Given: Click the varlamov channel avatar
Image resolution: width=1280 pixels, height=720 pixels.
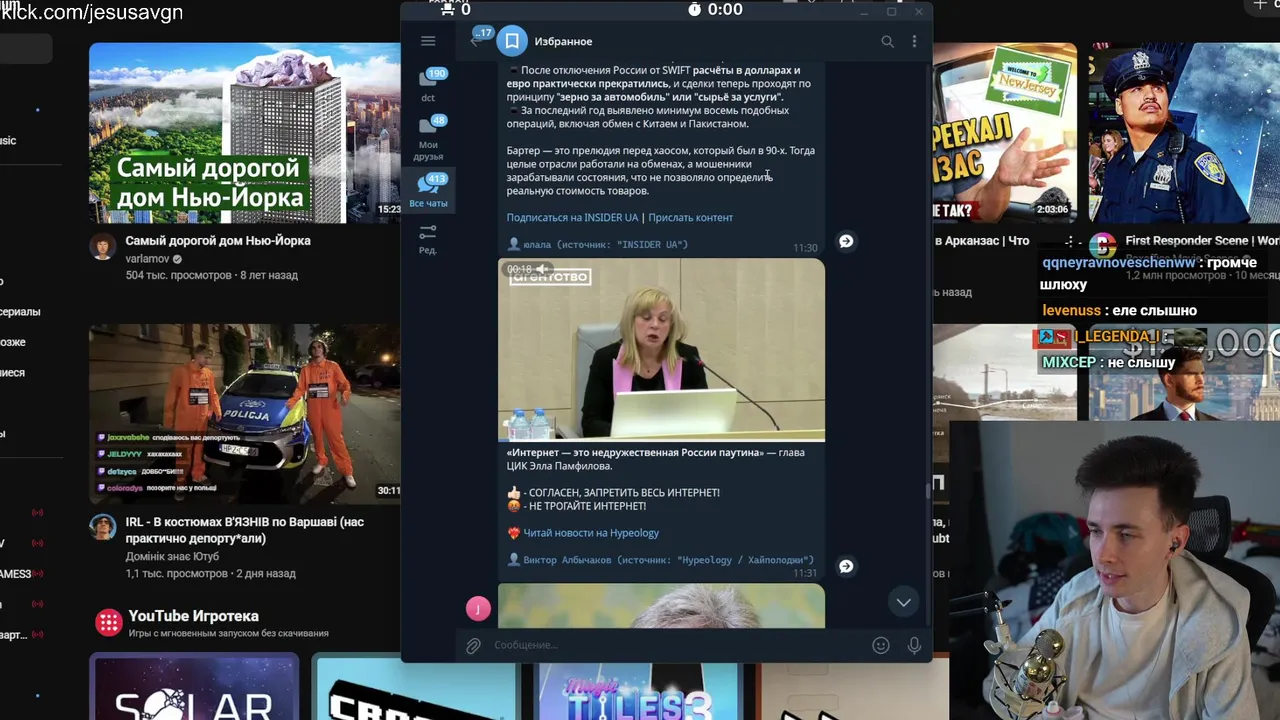Looking at the screenshot, I should 103,247.
